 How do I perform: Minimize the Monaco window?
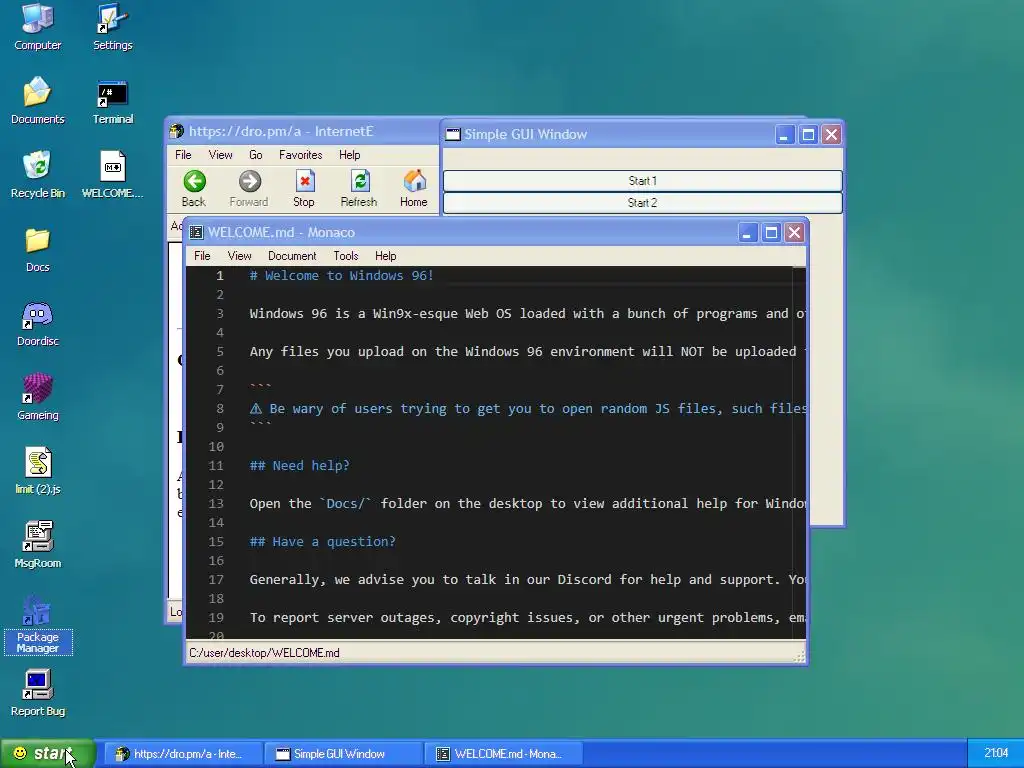(x=748, y=232)
